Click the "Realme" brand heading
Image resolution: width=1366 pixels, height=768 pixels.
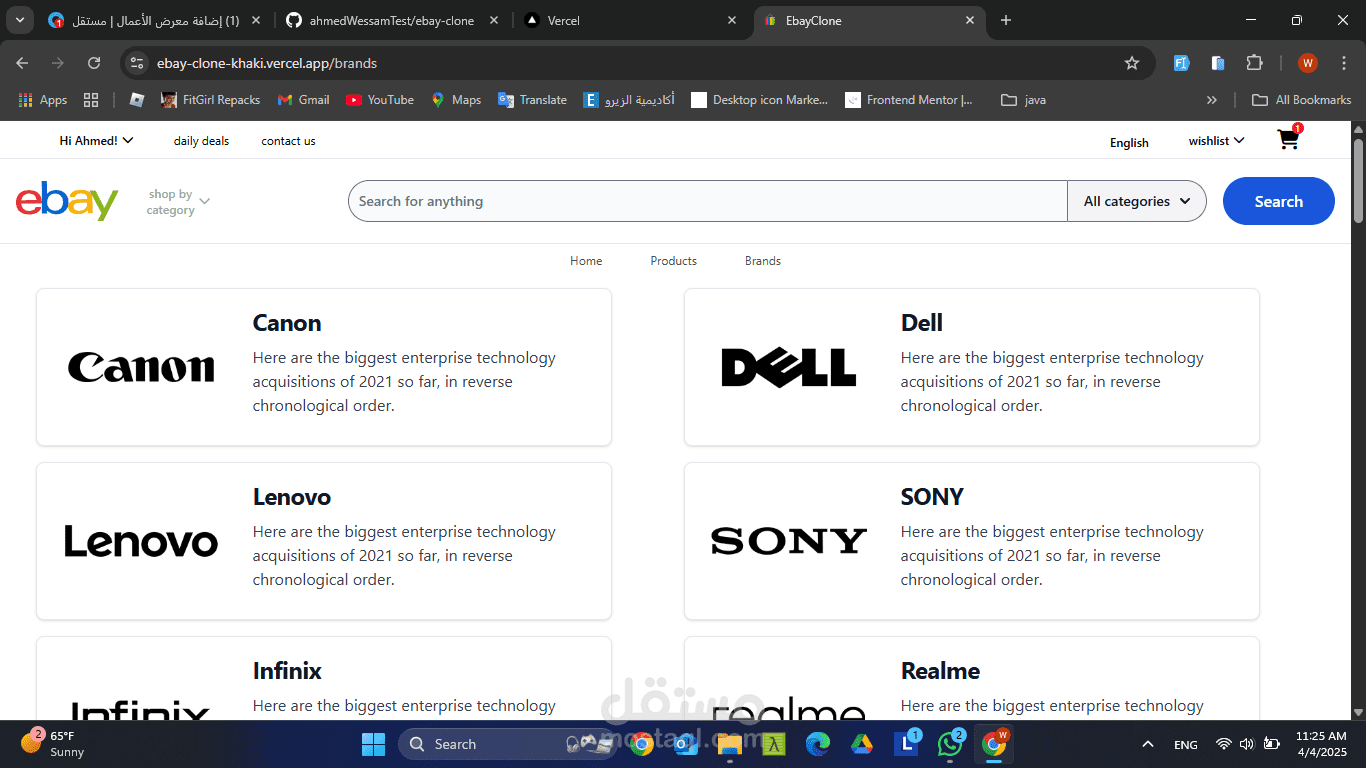click(x=940, y=671)
